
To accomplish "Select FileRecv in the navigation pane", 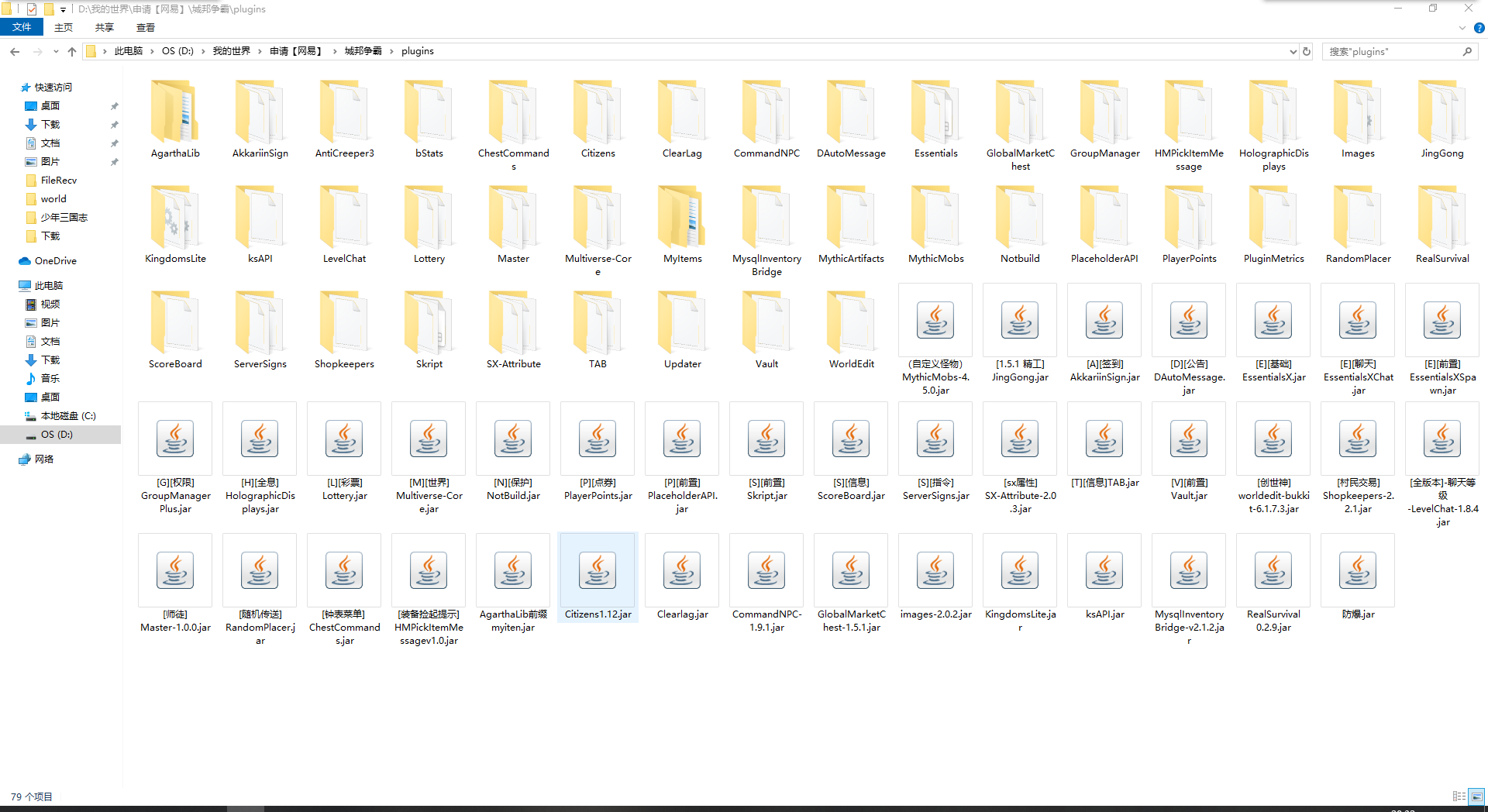I will coord(59,181).
